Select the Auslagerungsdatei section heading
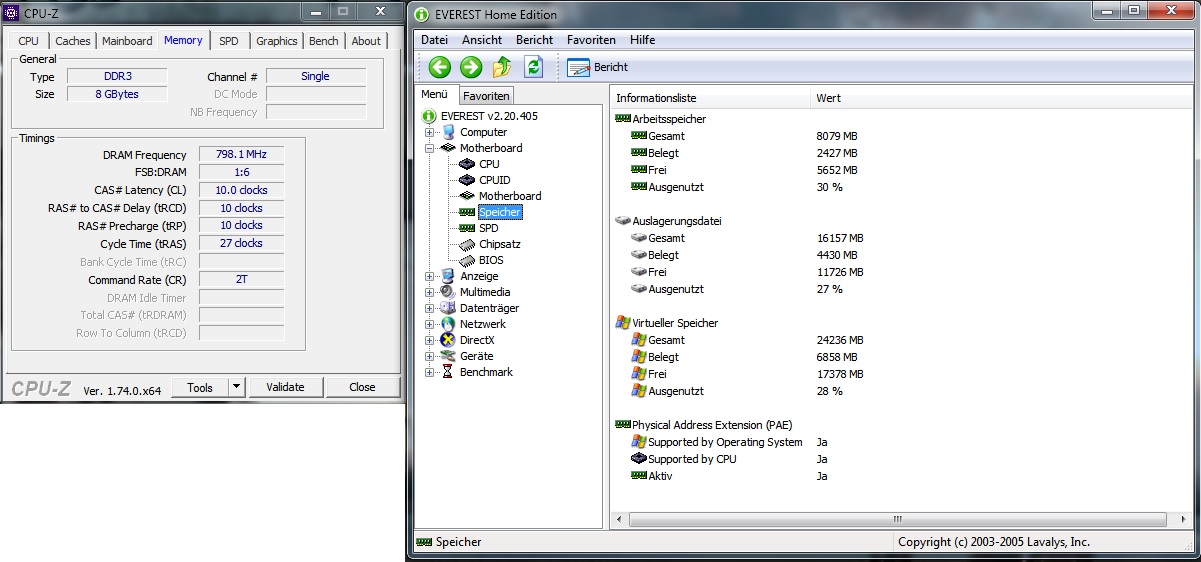This screenshot has height=562, width=1201. (677, 221)
